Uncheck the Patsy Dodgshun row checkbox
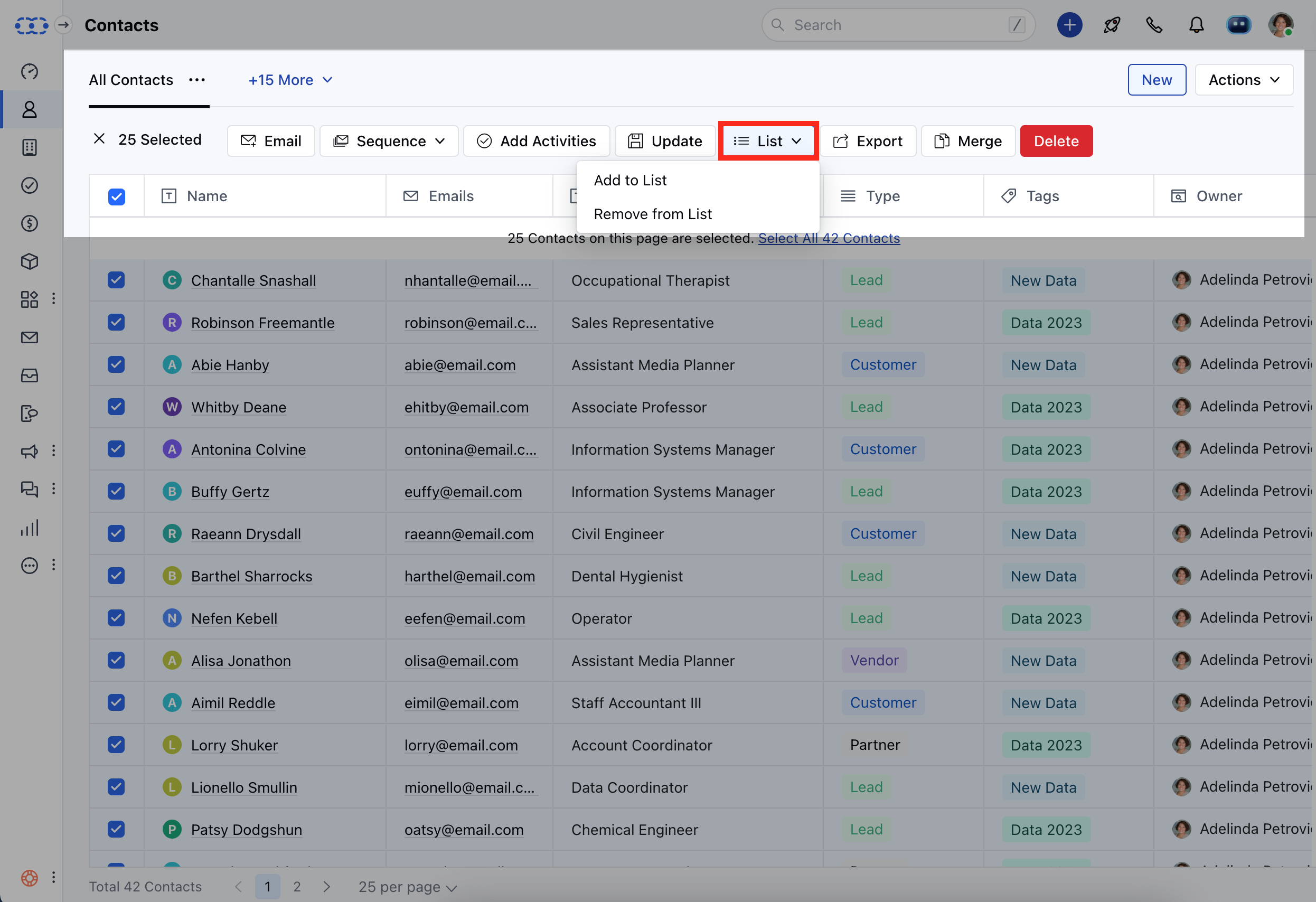 [116, 829]
